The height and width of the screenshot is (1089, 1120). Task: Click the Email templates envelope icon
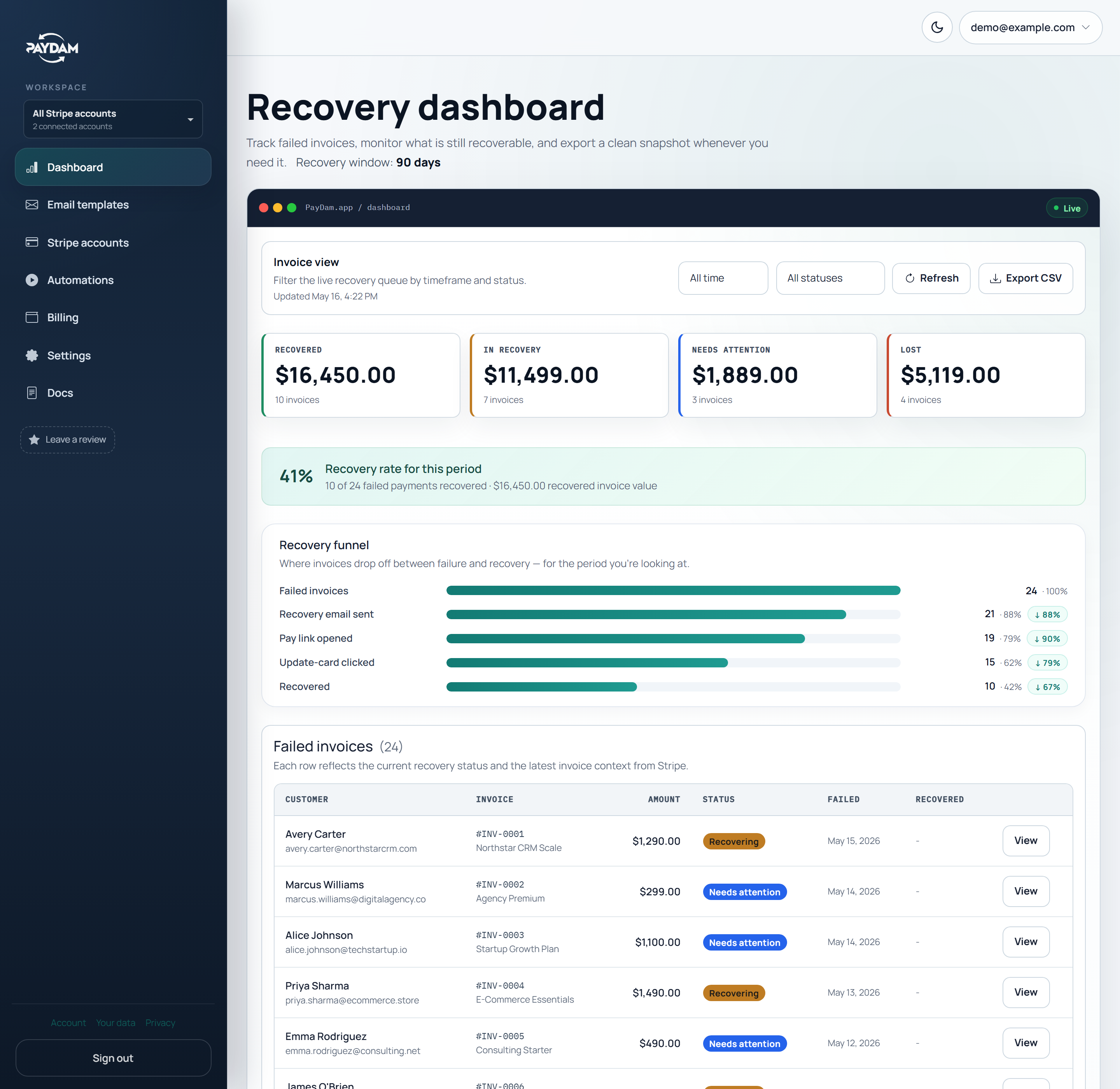click(x=32, y=205)
